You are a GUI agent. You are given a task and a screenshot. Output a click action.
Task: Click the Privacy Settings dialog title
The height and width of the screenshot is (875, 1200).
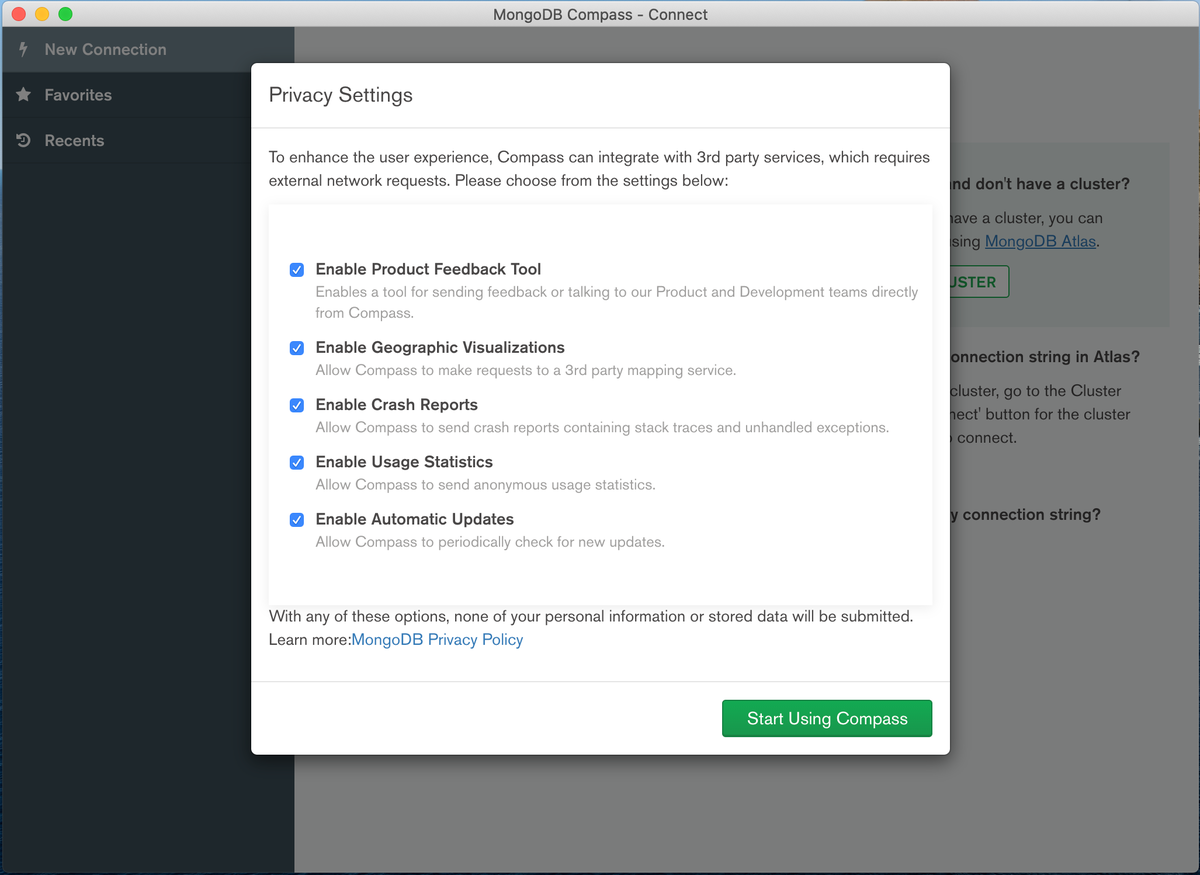341,95
